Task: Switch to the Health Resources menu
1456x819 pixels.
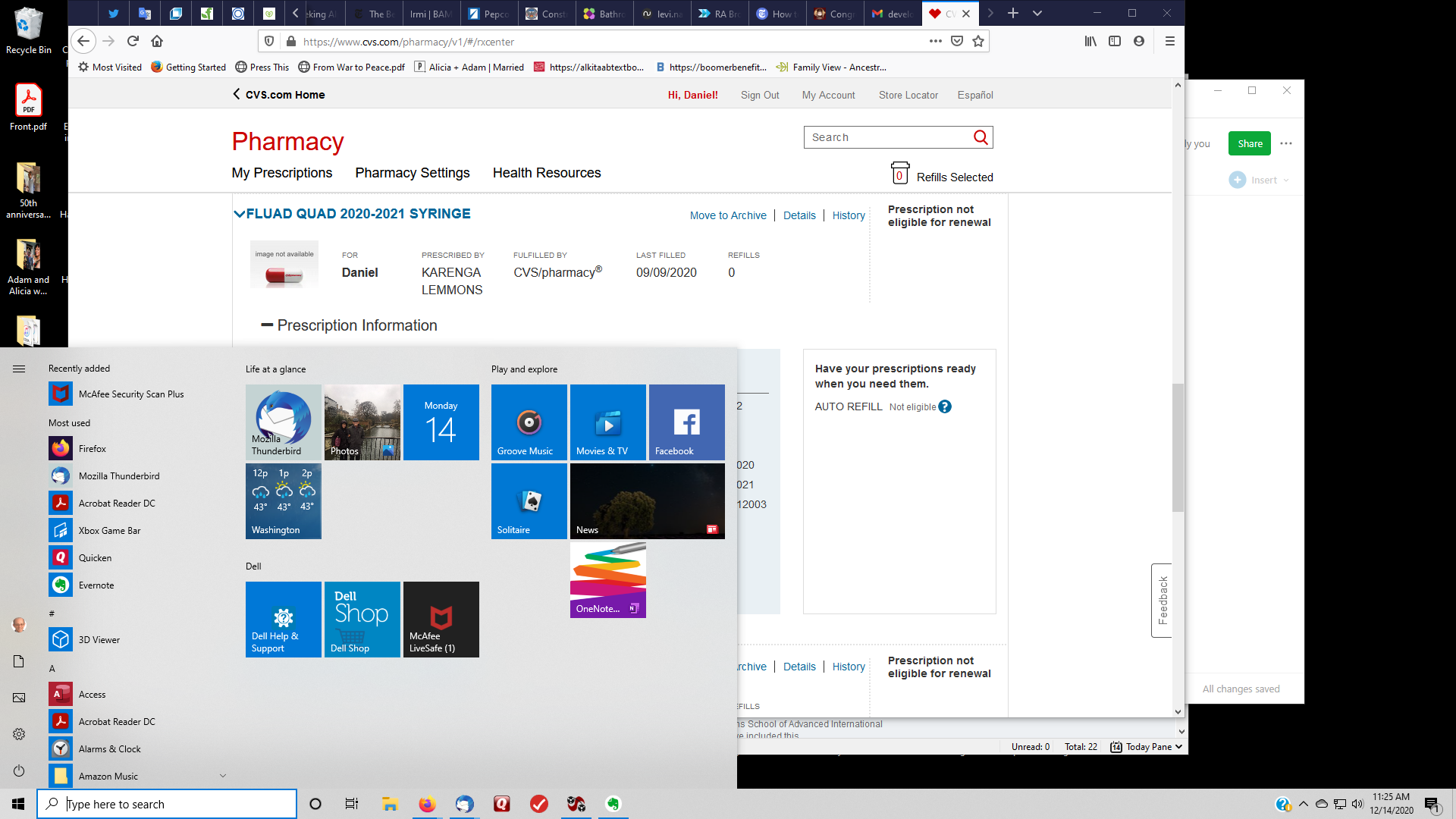Action: pos(546,173)
